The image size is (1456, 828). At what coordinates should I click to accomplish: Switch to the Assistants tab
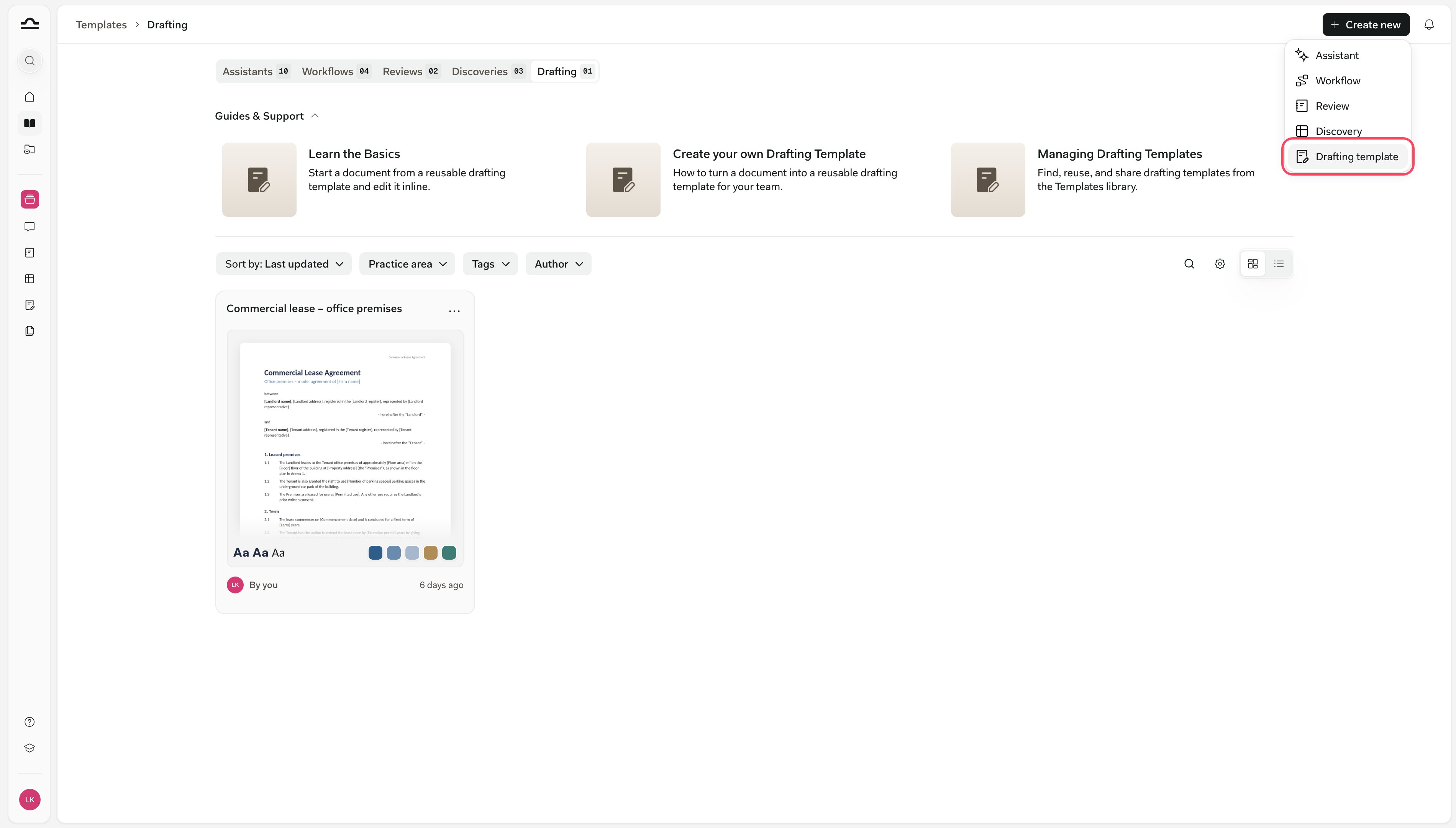(256, 71)
